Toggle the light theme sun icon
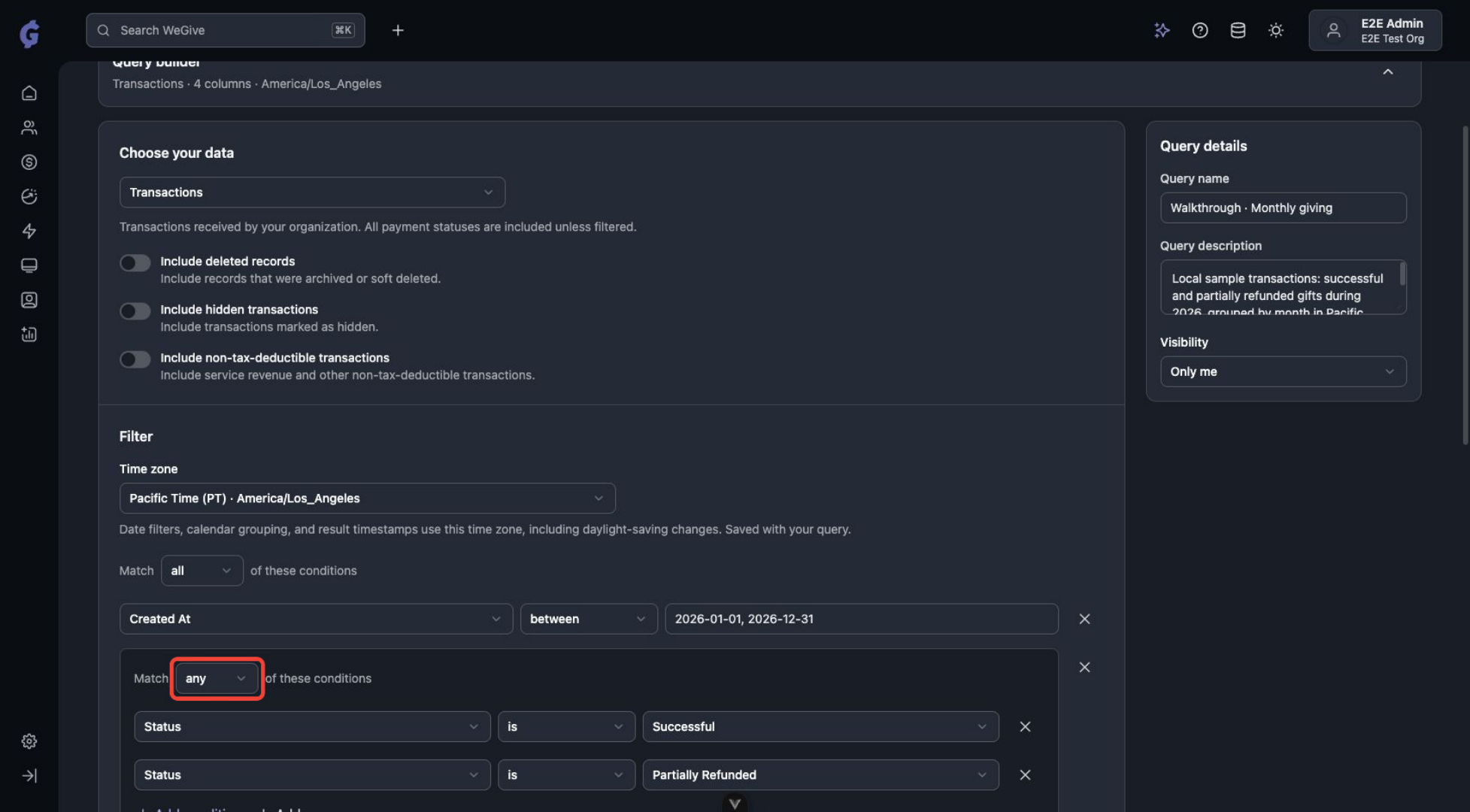Viewport: 1470px width, 812px height. [1276, 30]
